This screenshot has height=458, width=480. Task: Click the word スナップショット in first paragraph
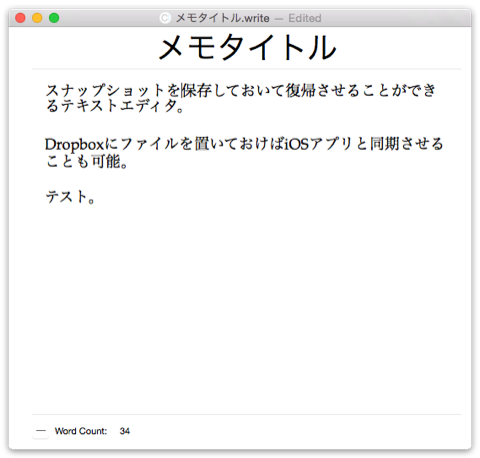(106, 90)
